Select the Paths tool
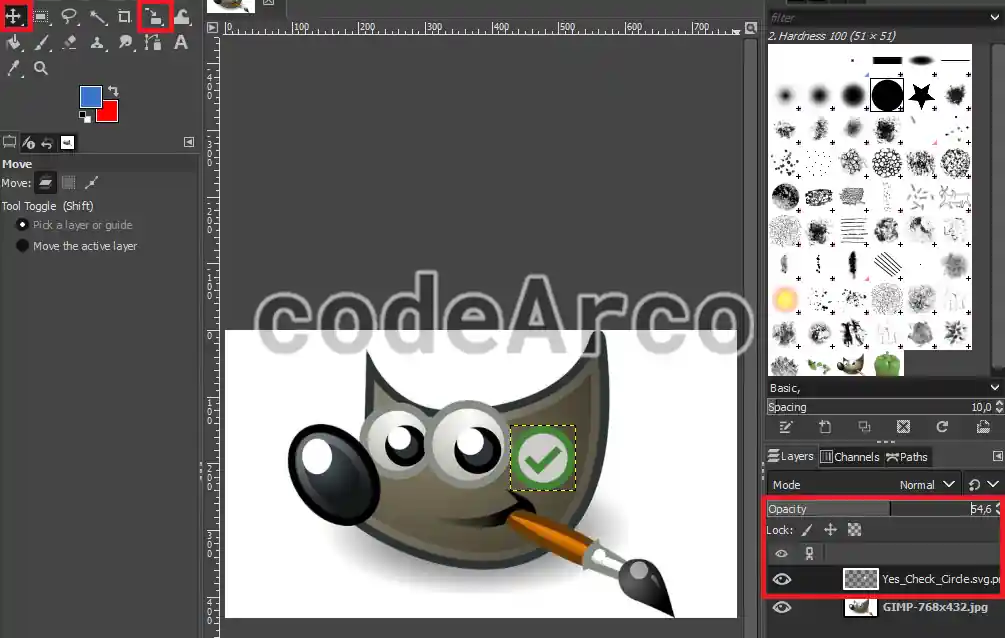This screenshot has height=638, width=1005. point(153,43)
